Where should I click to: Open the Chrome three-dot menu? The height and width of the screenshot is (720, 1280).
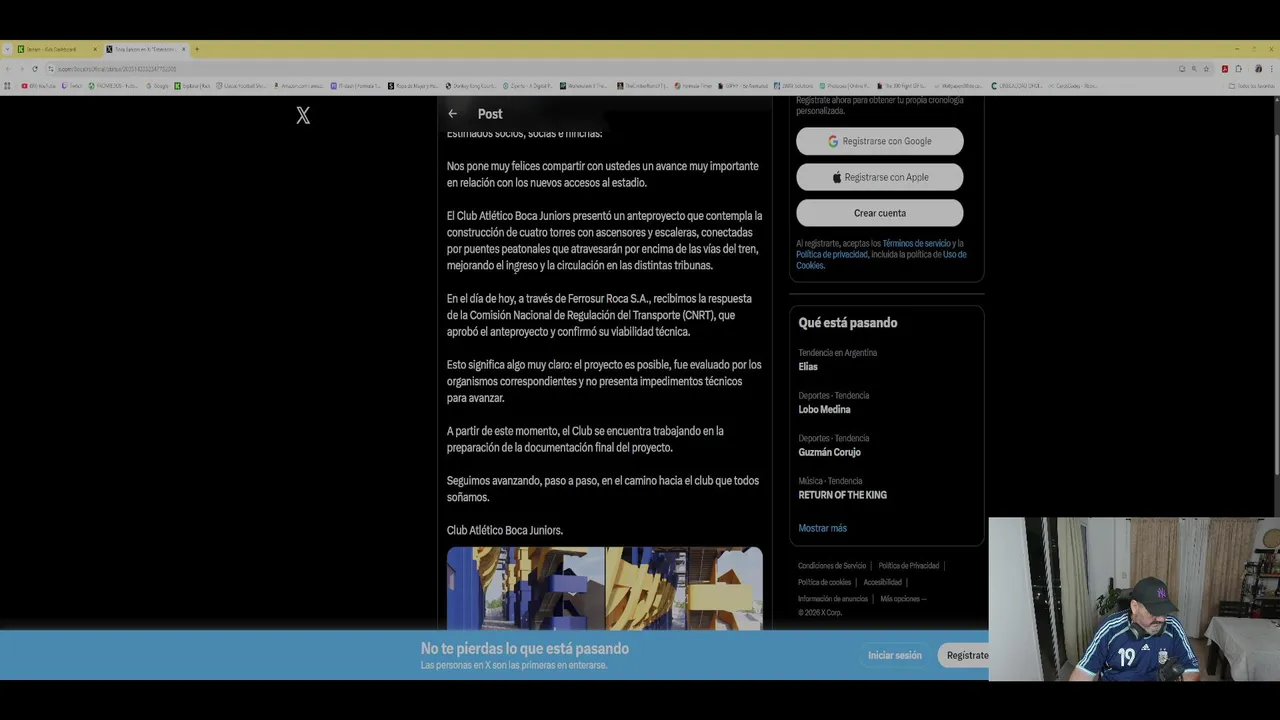click(x=1272, y=69)
